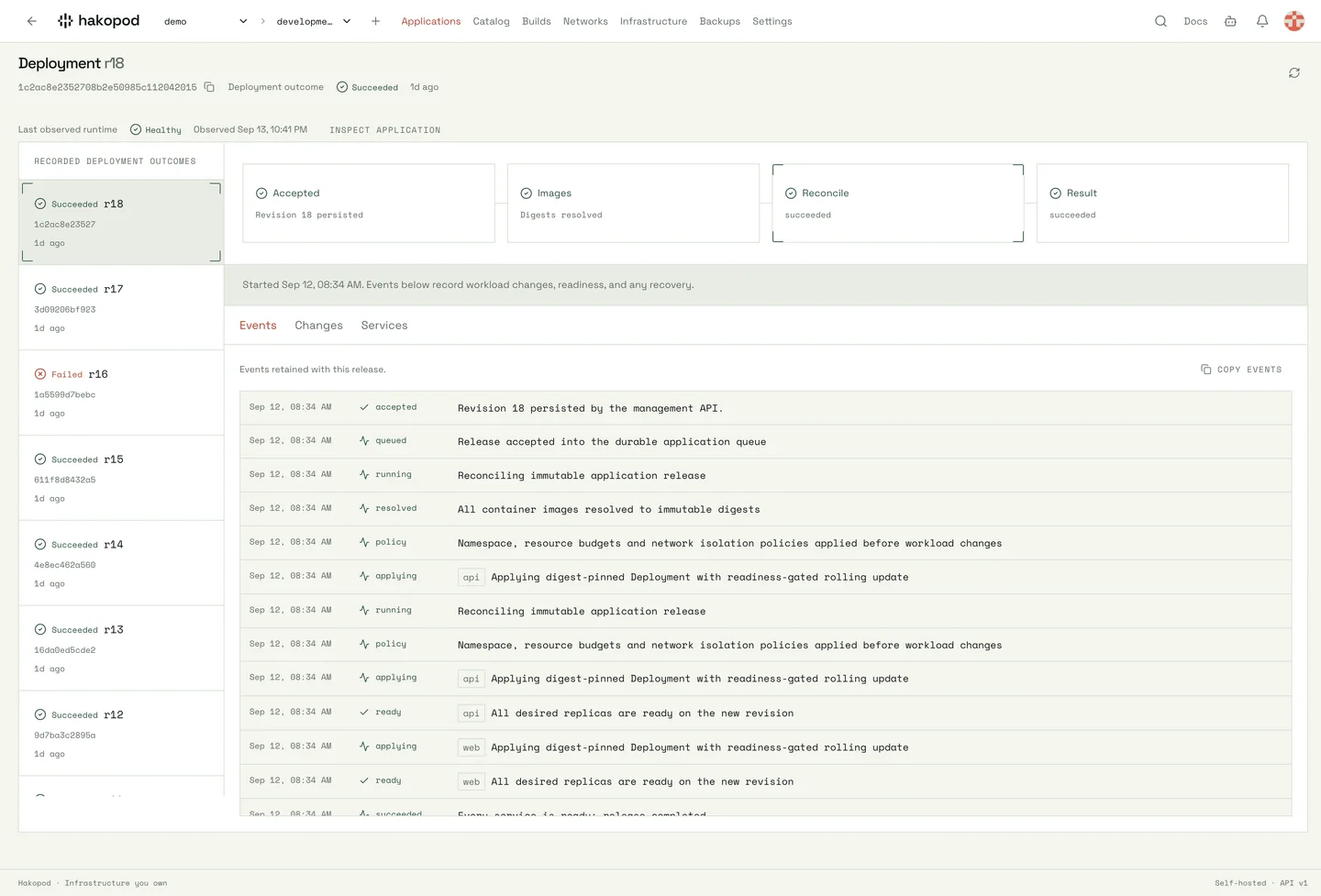
Task: Click the hakopod logo
Action: point(99,21)
